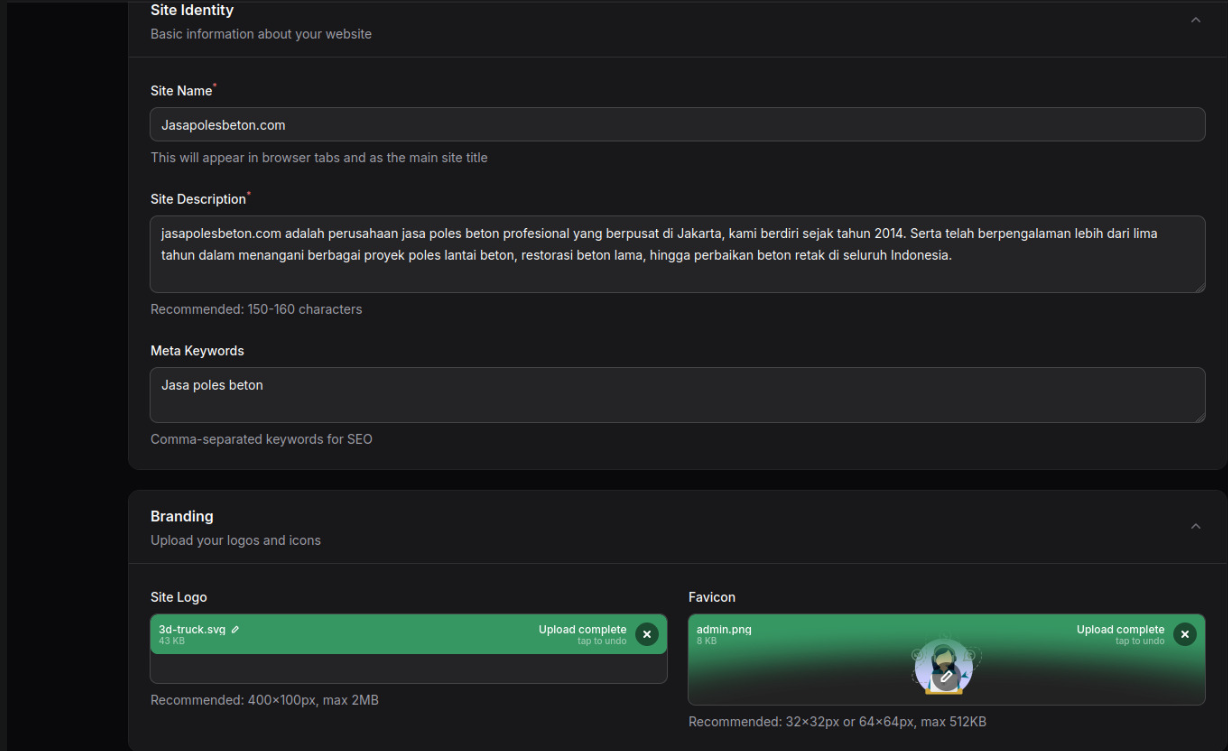
Task: Click into the Site Description textarea
Action: click(x=677, y=254)
